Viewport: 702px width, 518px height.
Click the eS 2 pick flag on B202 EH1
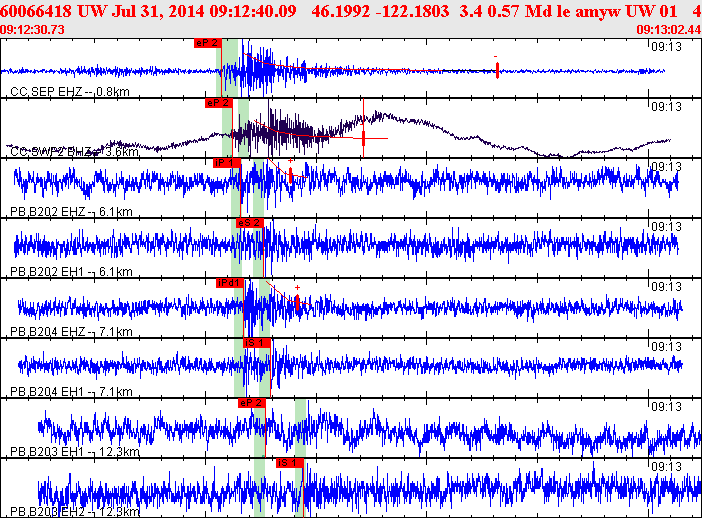[250, 223]
